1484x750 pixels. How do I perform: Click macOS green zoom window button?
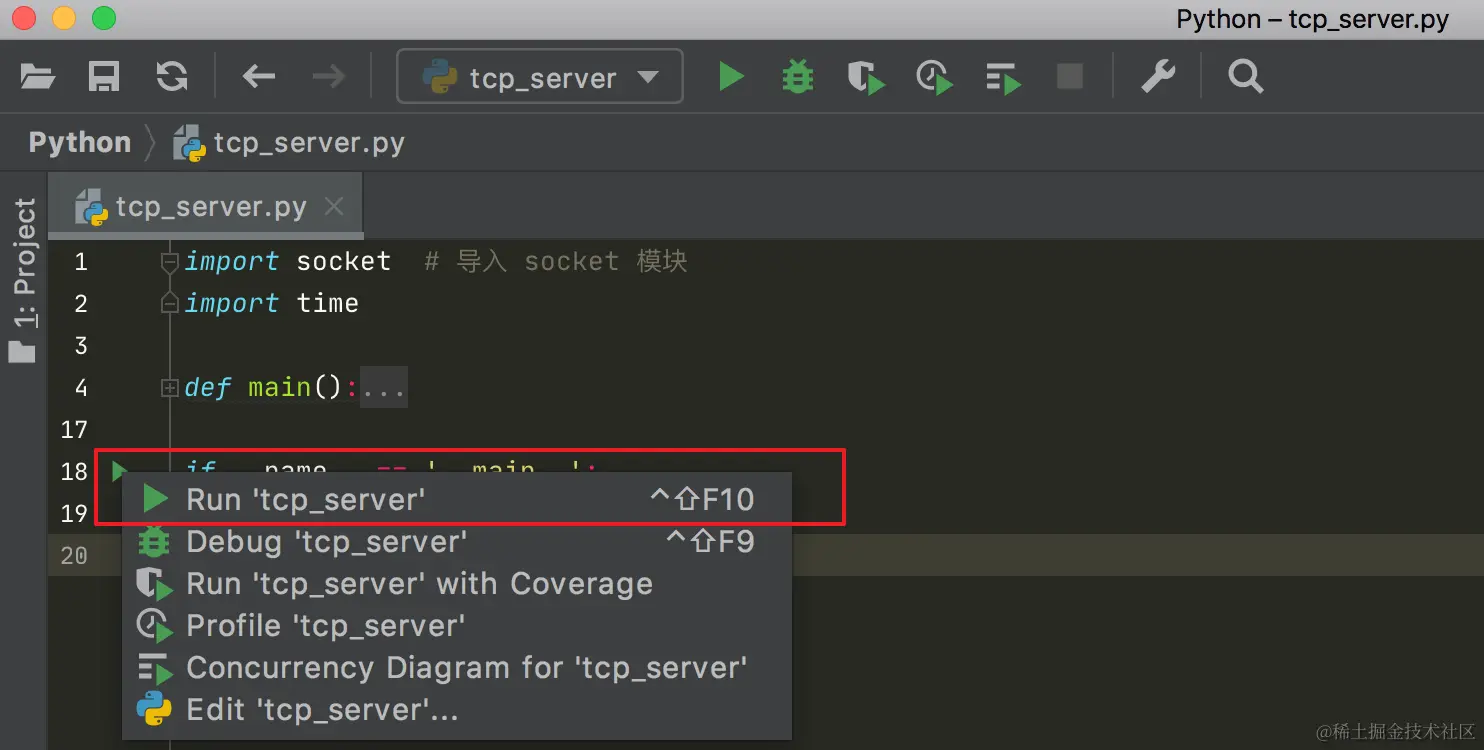pos(103,18)
